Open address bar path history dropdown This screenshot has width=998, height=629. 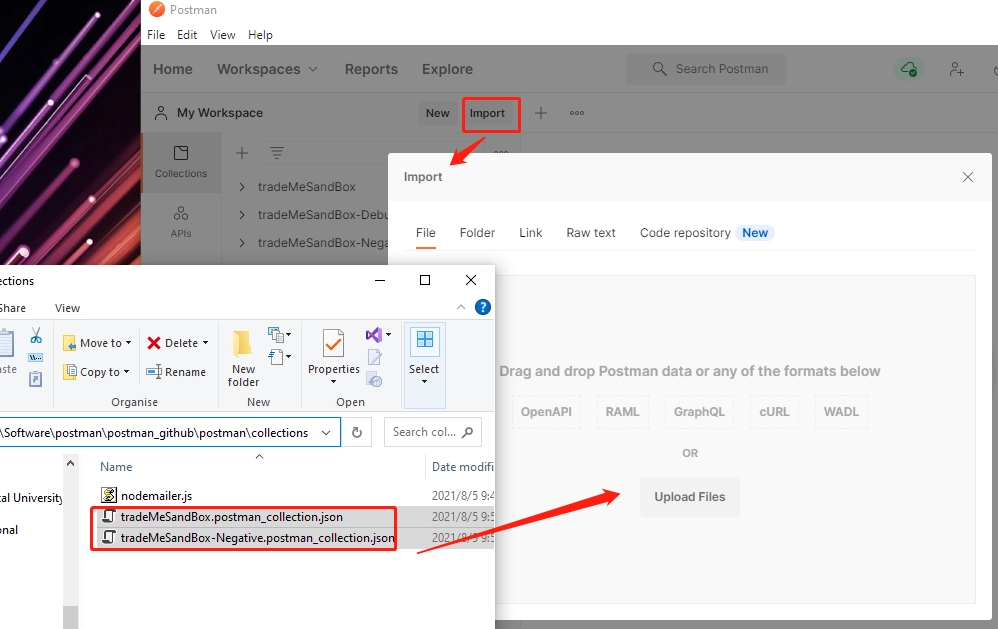pos(326,433)
